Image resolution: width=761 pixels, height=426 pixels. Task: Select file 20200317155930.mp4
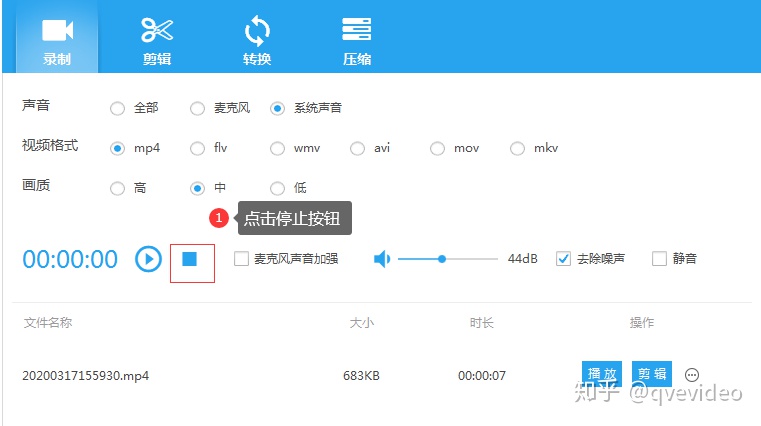click(x=86, y=376)
